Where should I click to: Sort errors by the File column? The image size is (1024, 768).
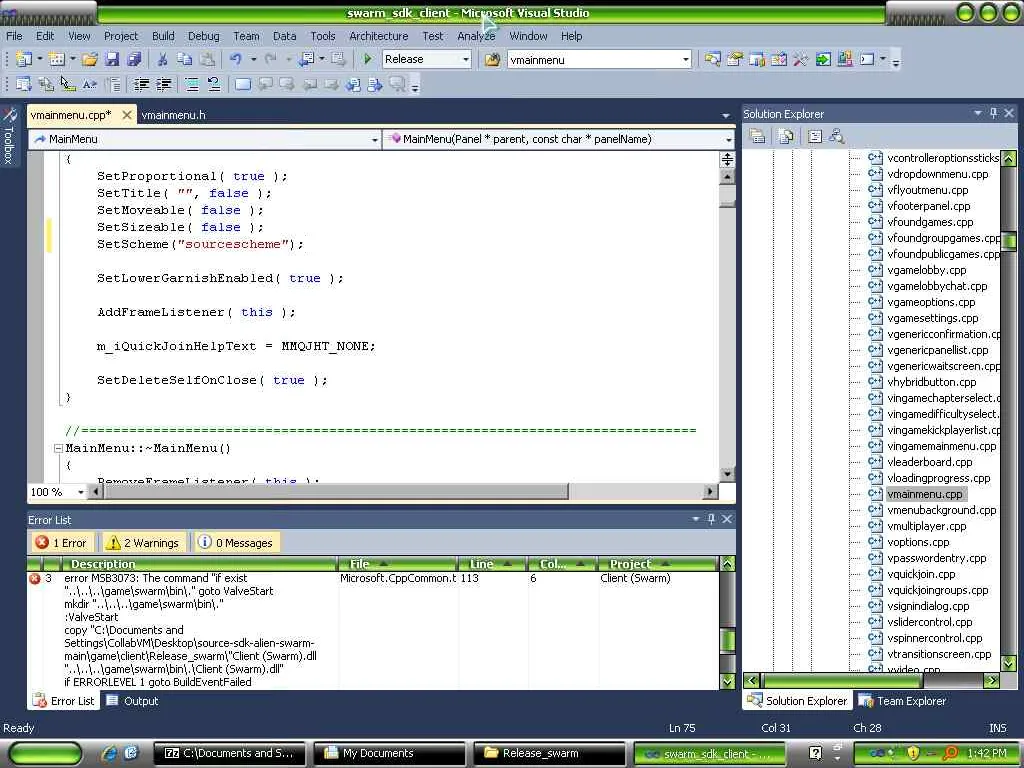[397, 564]
